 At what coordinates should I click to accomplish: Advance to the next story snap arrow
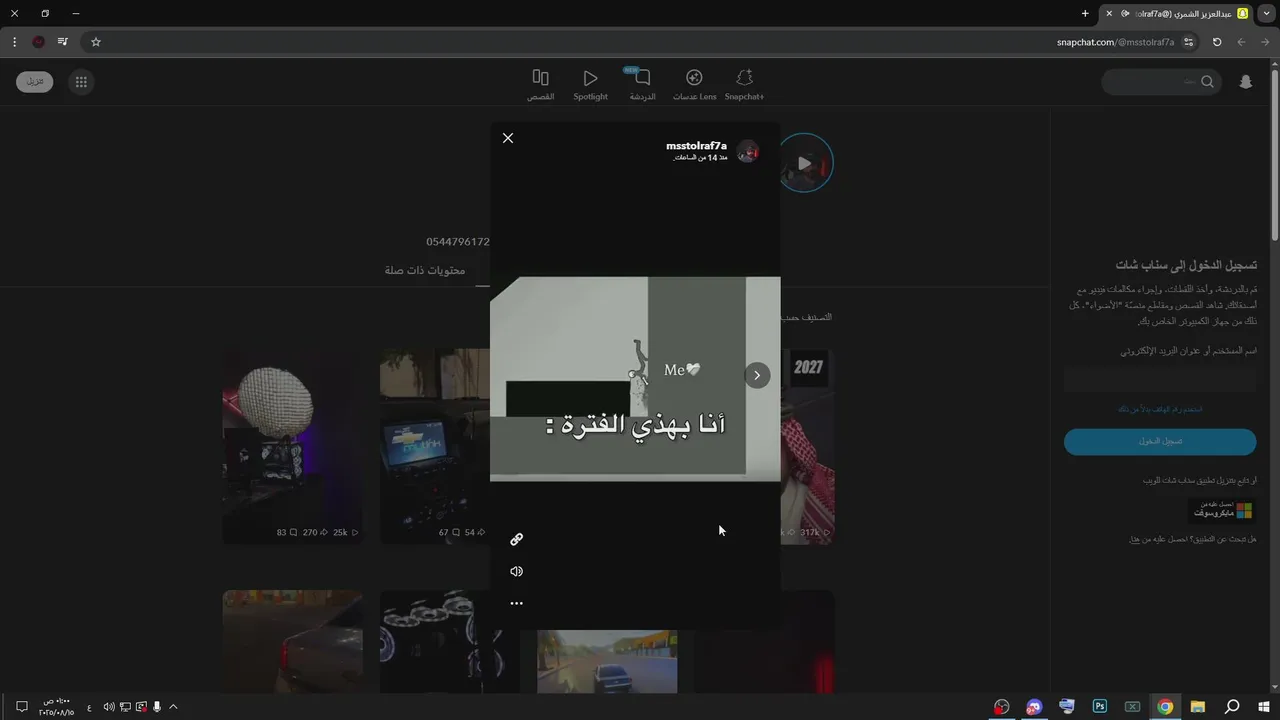pyautogui.click(x=757, y=375)
